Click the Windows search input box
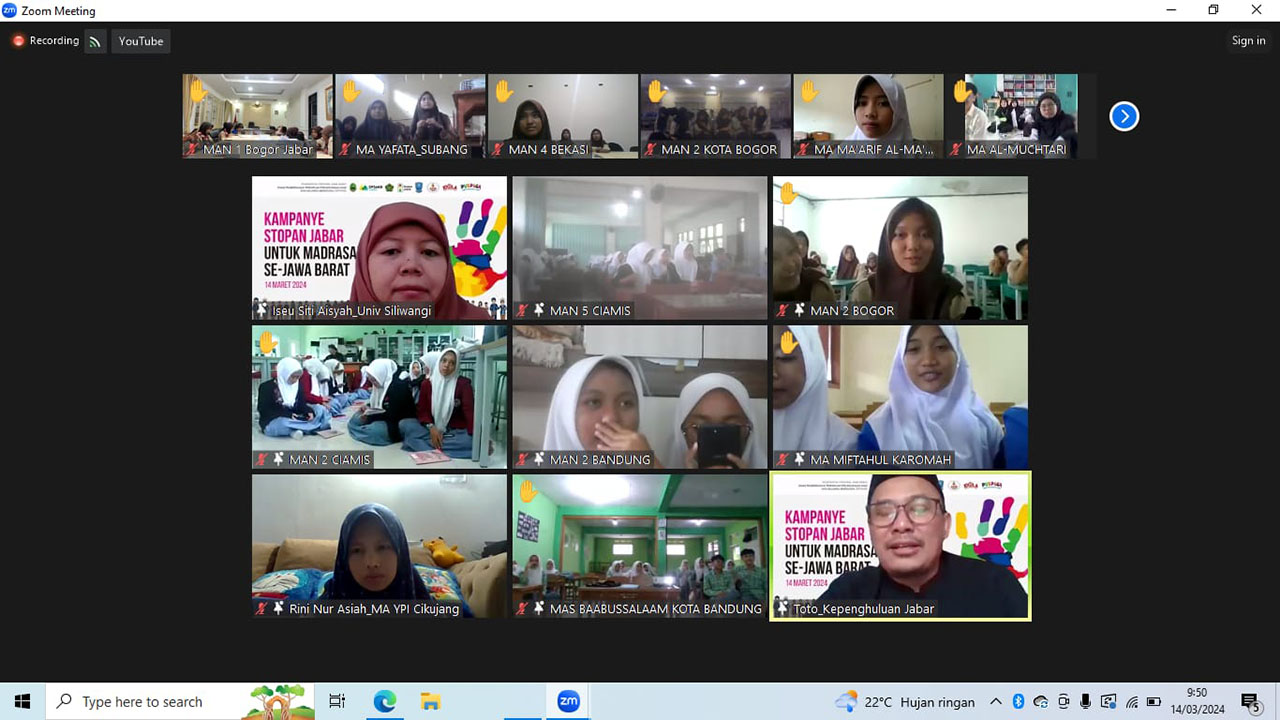Image resolution: width=1280 pixels, height=720 pixels. pyautogui.click(x=160, y=702)
